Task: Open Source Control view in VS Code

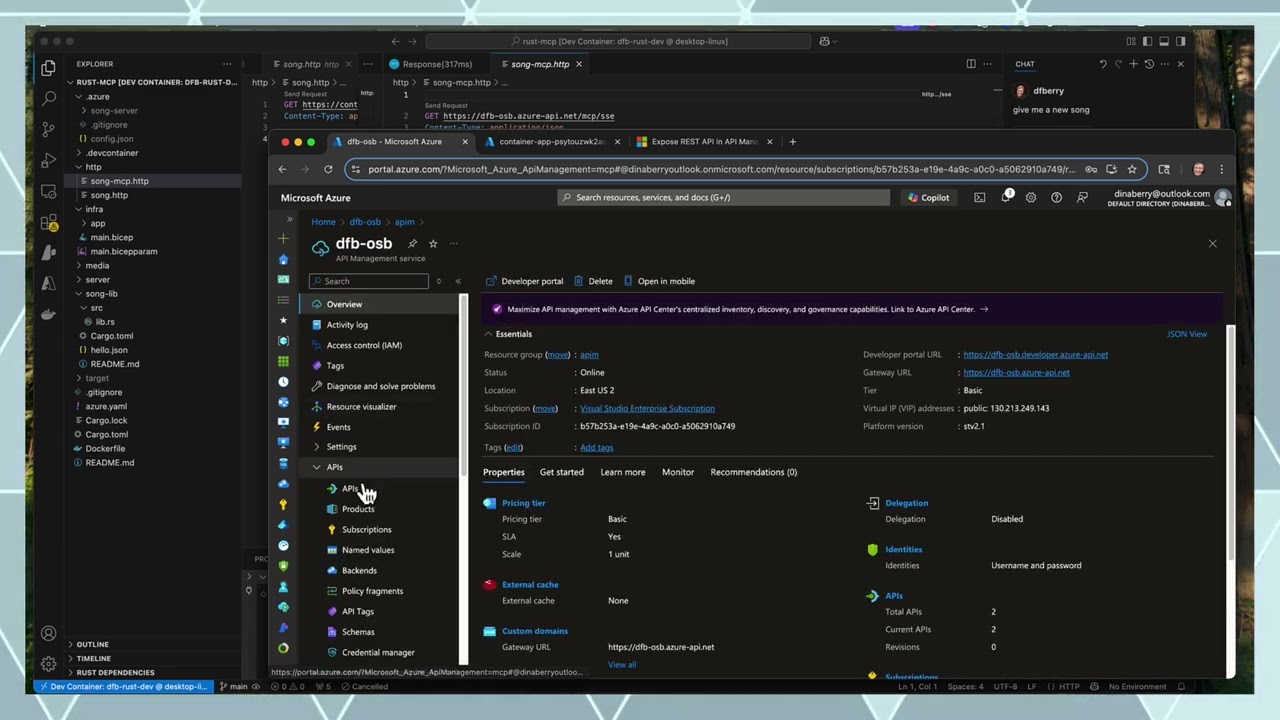Action: 48,130
